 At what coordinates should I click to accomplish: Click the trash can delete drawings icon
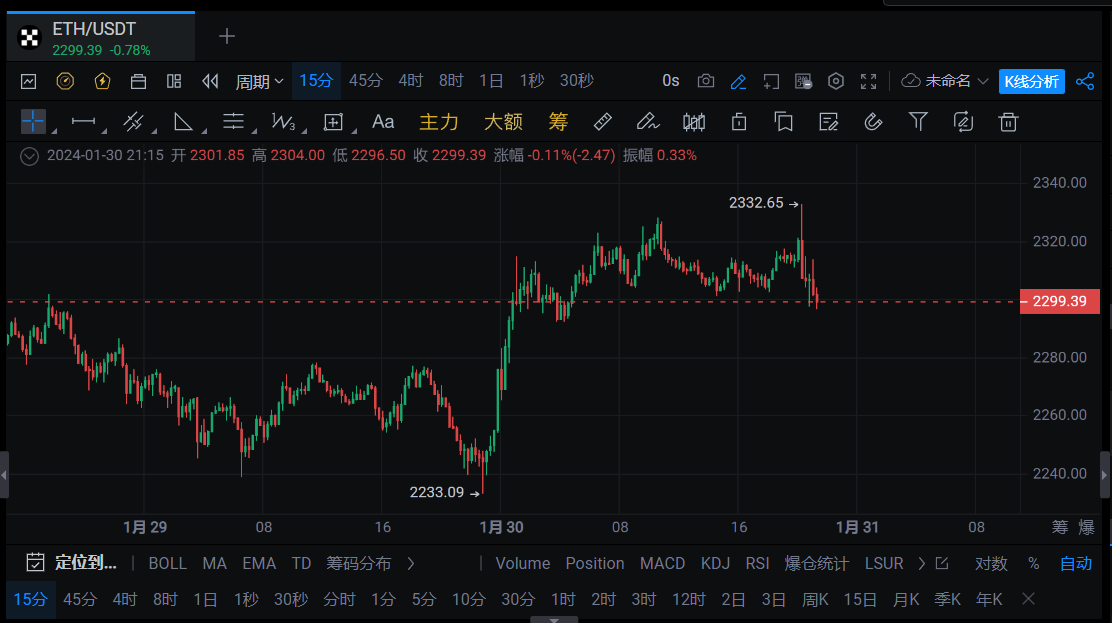pos(1009,122)
